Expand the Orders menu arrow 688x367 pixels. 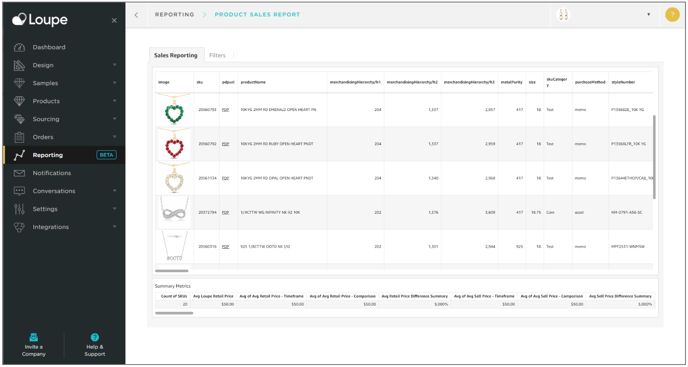click(115, 137)
